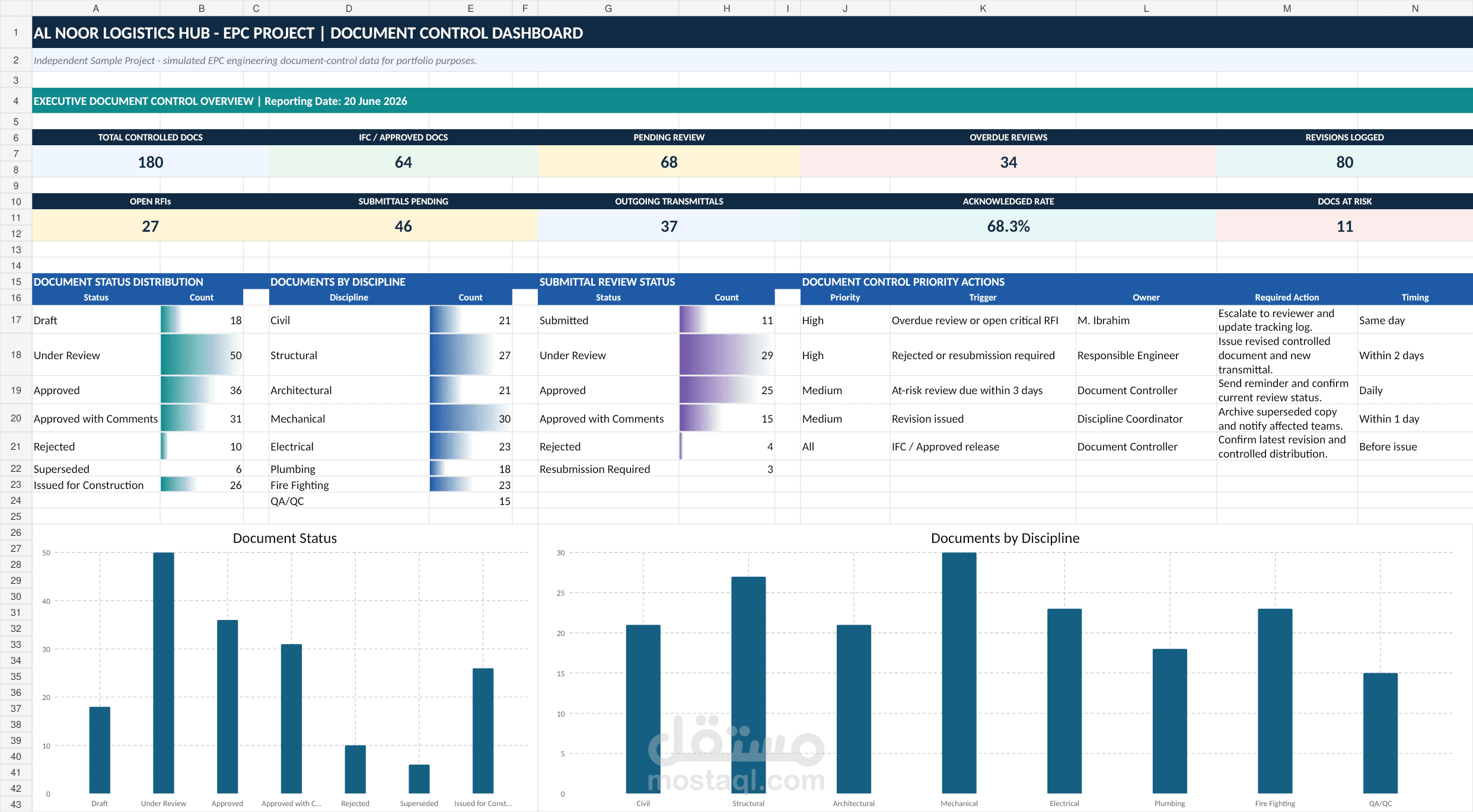
Task: Click the IFC / Approved Docs value 64
Action: pyautogui.click(x=403, y=162)
